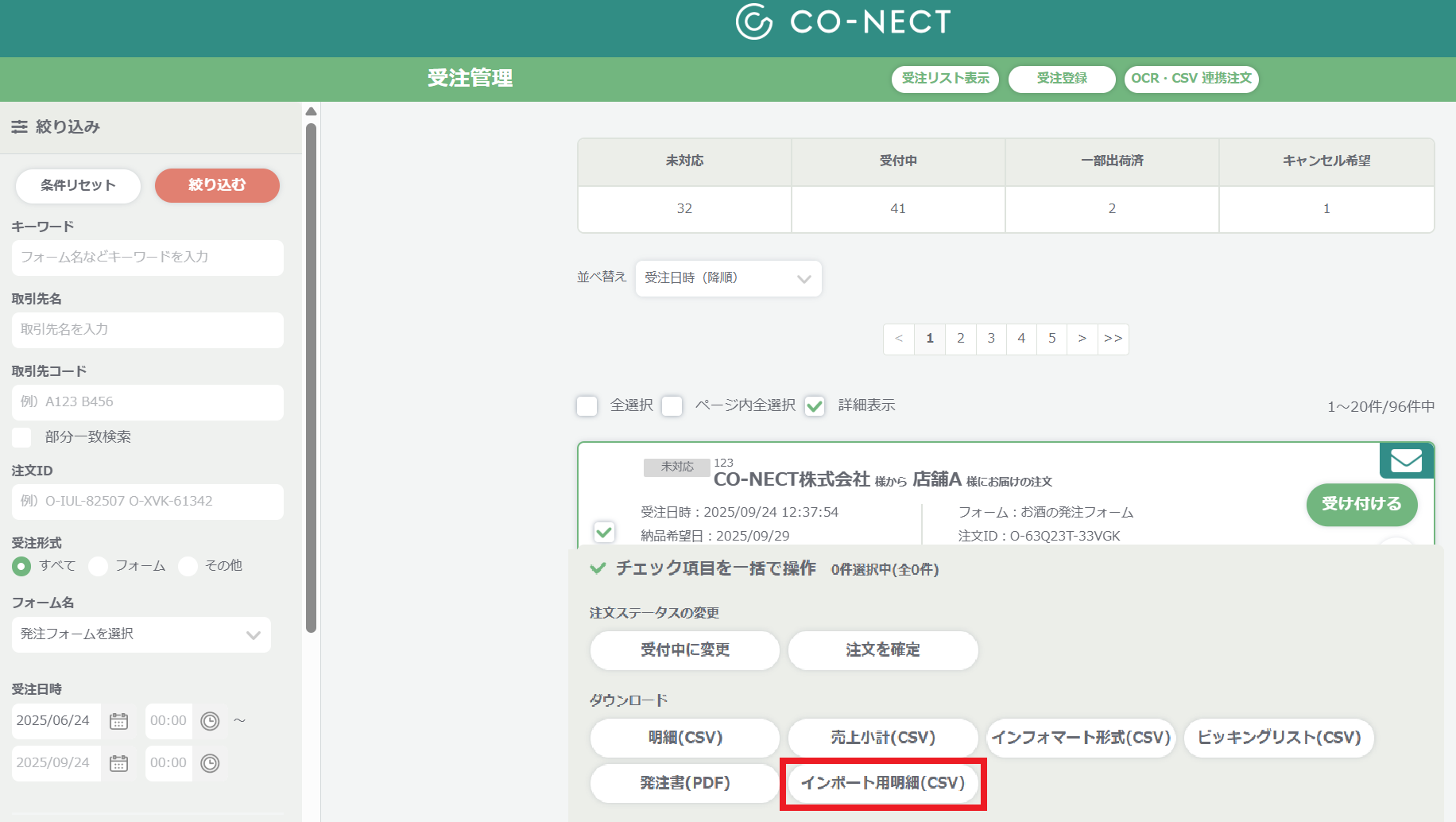Go to page 3
This screenshot has width=1456, height=822.
pos(991,339)
